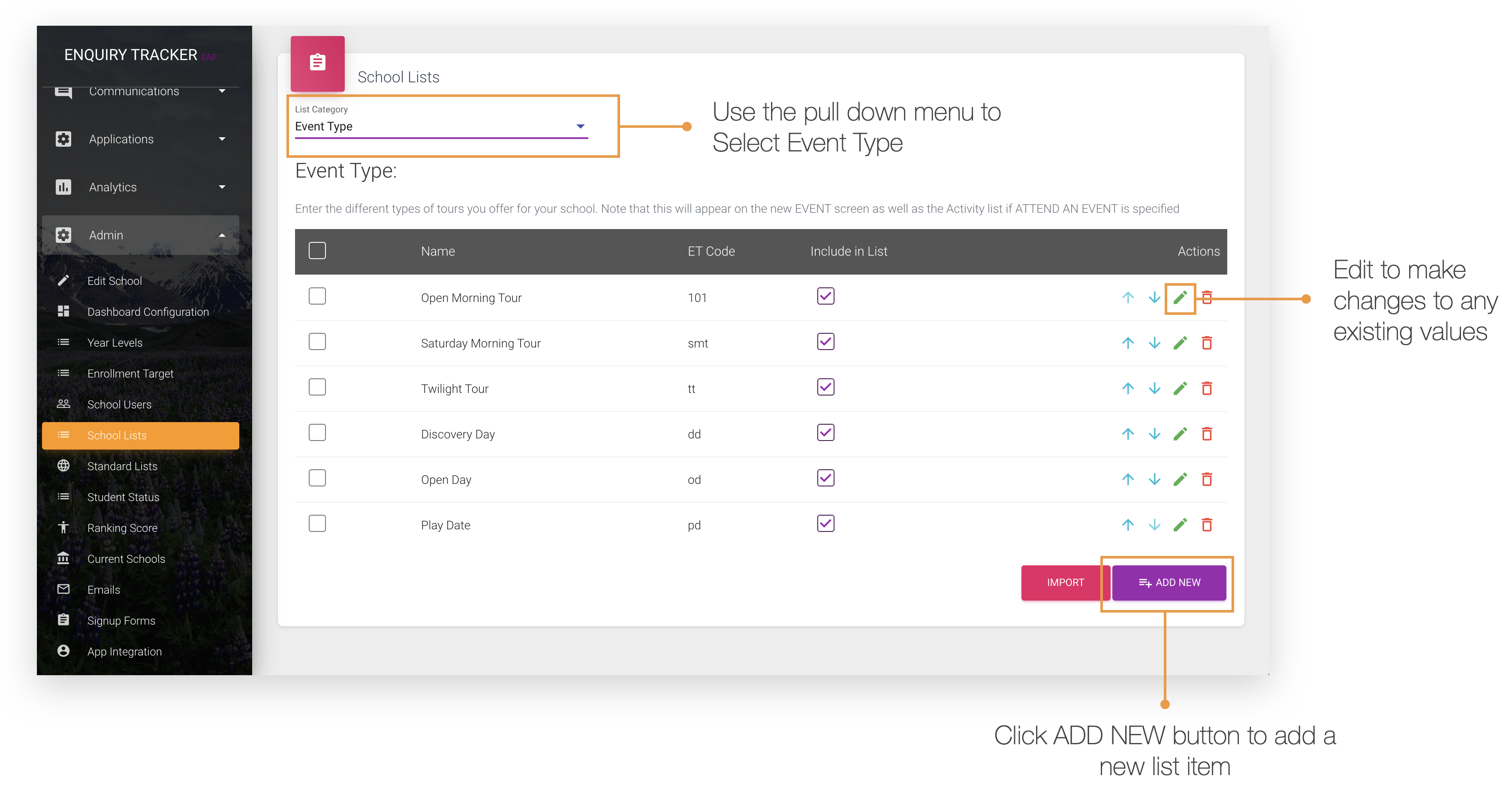Move Open Morning Tour up with arrow

(x=1127, y=298)
